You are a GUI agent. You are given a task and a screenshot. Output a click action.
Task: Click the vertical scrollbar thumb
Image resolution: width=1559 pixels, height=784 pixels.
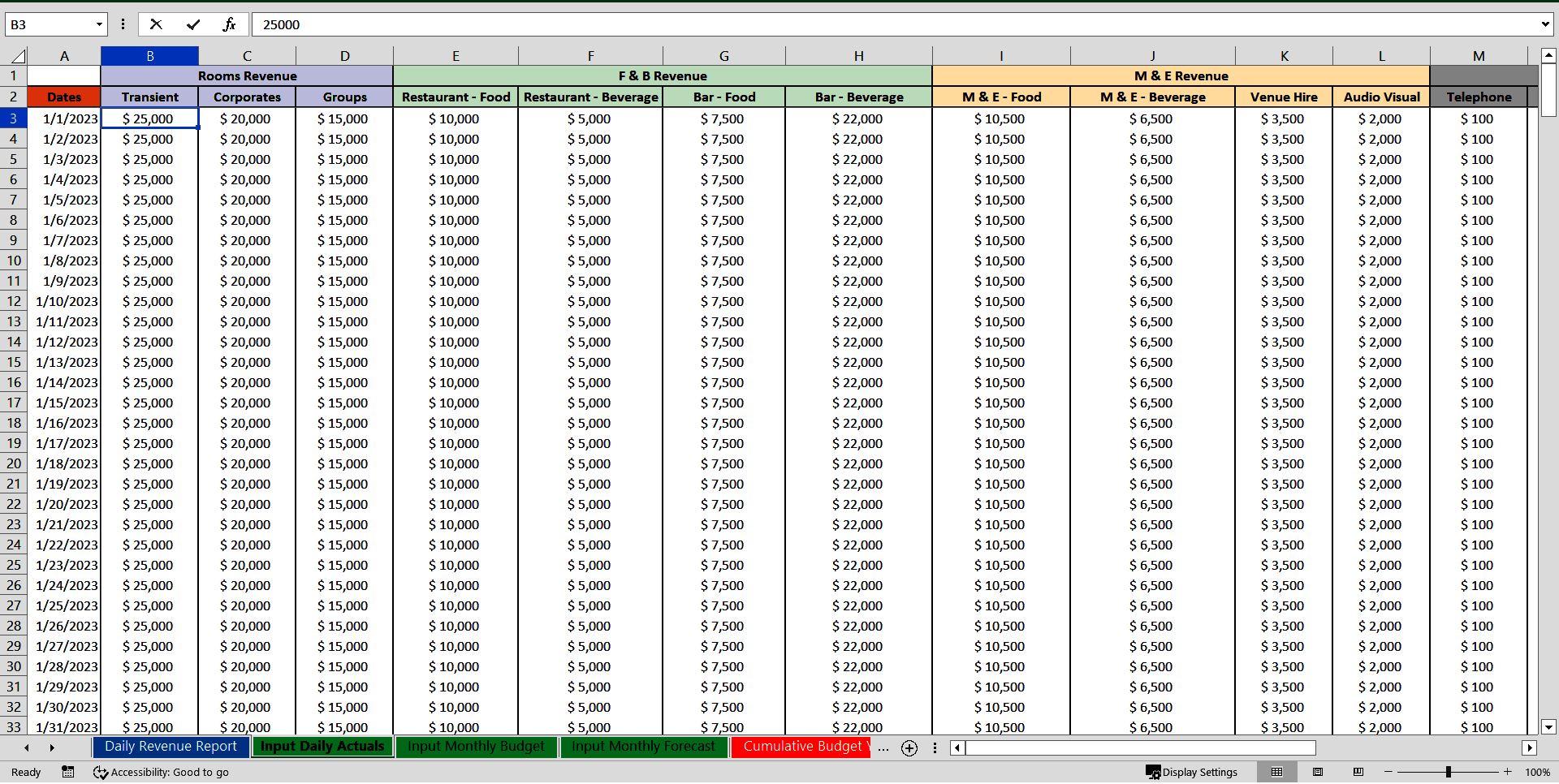(1548, 92)
